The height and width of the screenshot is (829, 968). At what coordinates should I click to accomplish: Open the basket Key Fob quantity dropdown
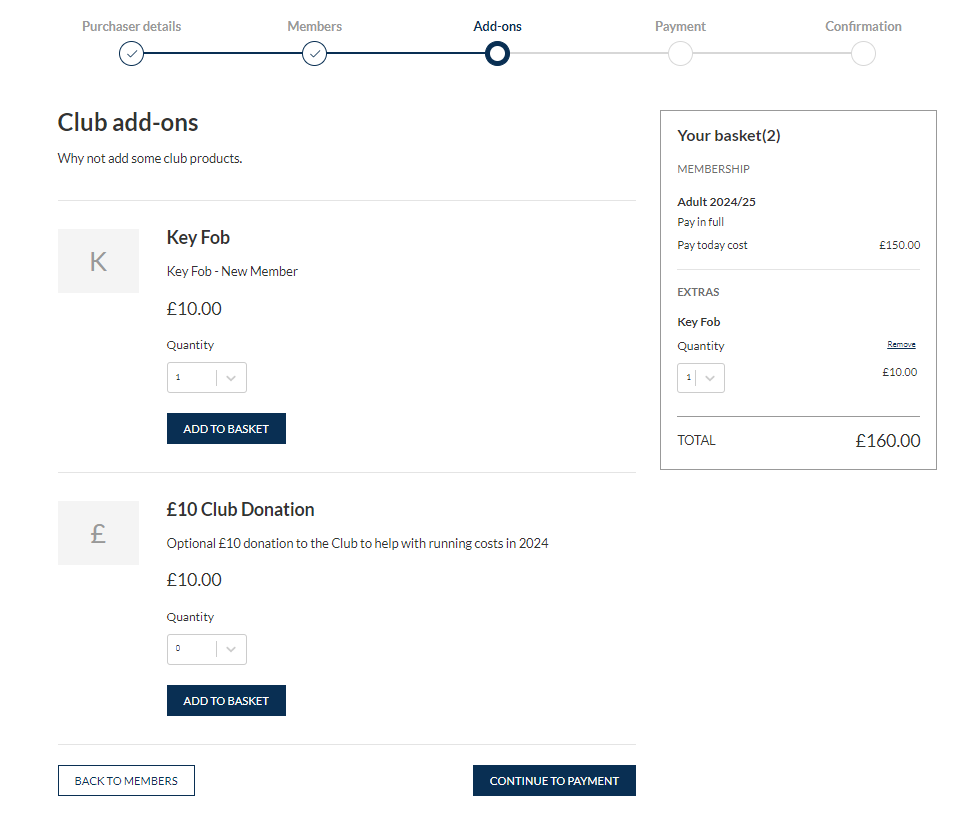(701, 378)
